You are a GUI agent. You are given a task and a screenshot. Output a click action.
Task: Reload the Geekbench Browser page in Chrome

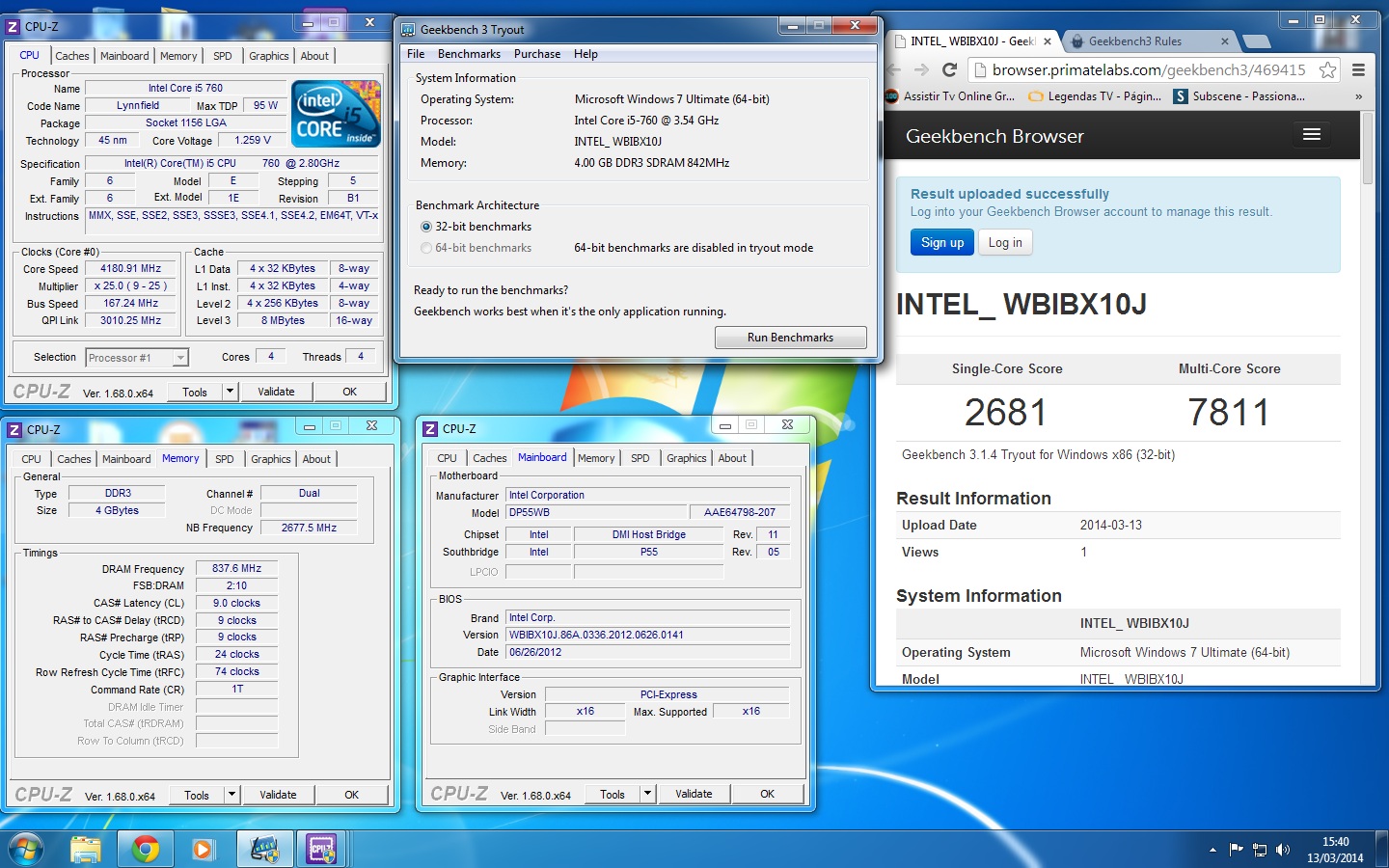click(x=949, y=69)
